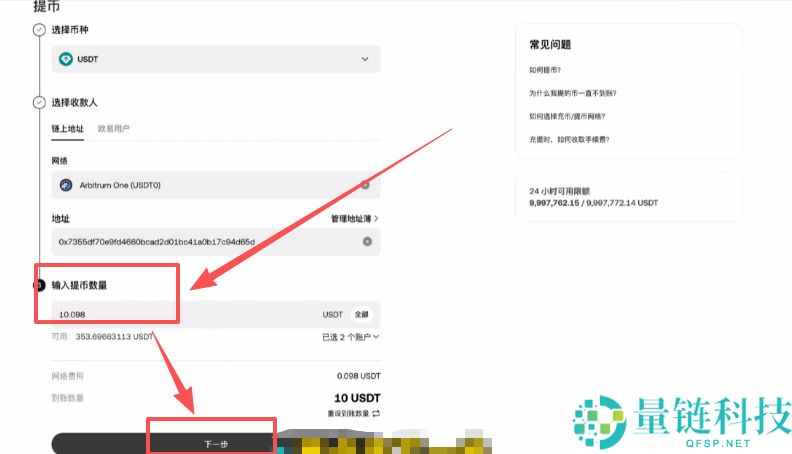Click the 下一步 next step button
The width and height of the screenshot is (792, 454).
pyautogui.click(x=216, y=443)
